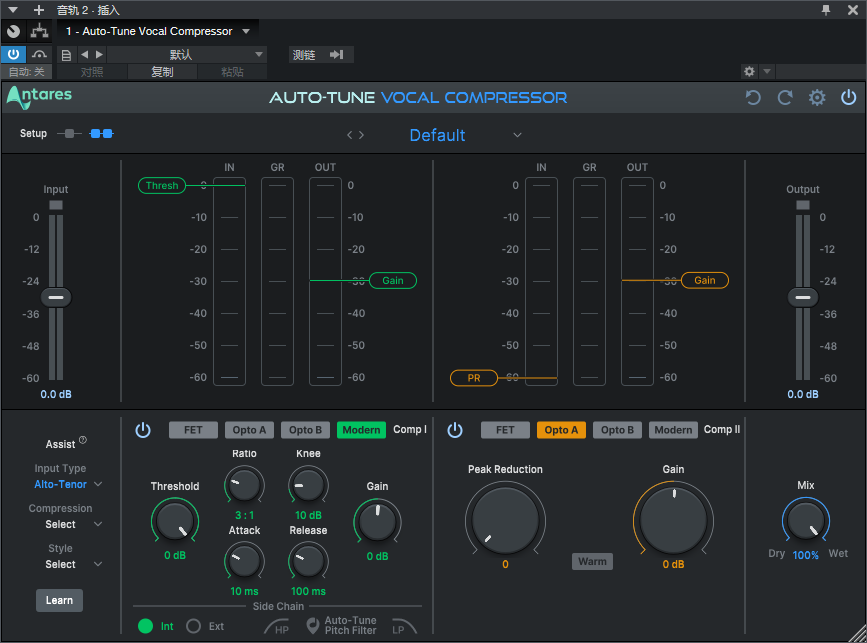Click the Ratio knob

[244, 485]
